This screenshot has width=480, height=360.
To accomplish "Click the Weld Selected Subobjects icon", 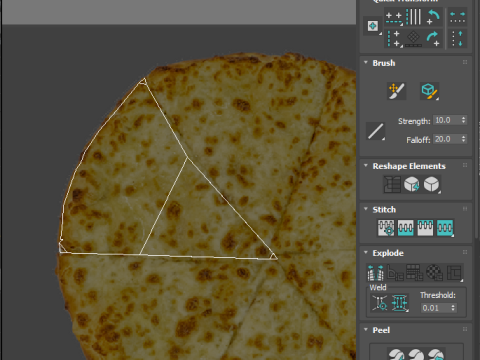I will (400, 303).
